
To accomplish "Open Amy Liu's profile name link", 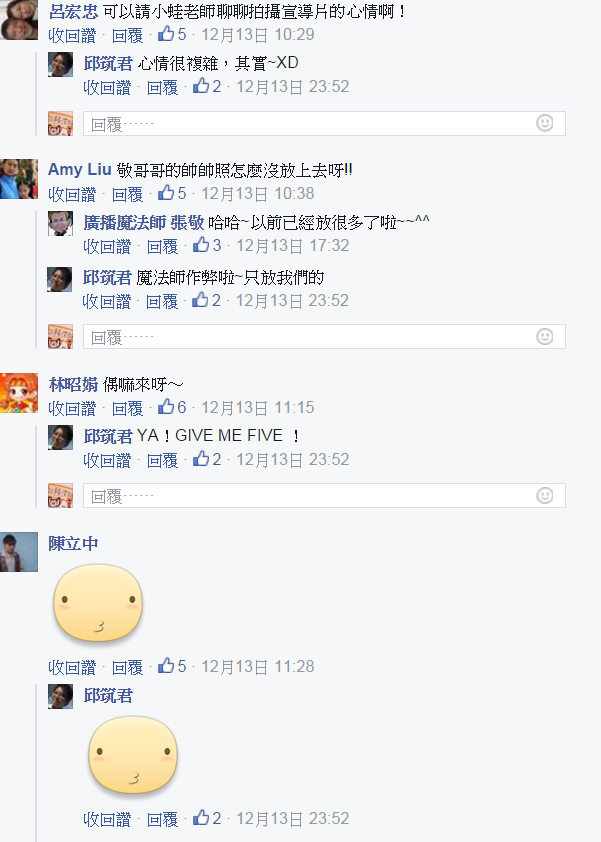I will point(79,169).
